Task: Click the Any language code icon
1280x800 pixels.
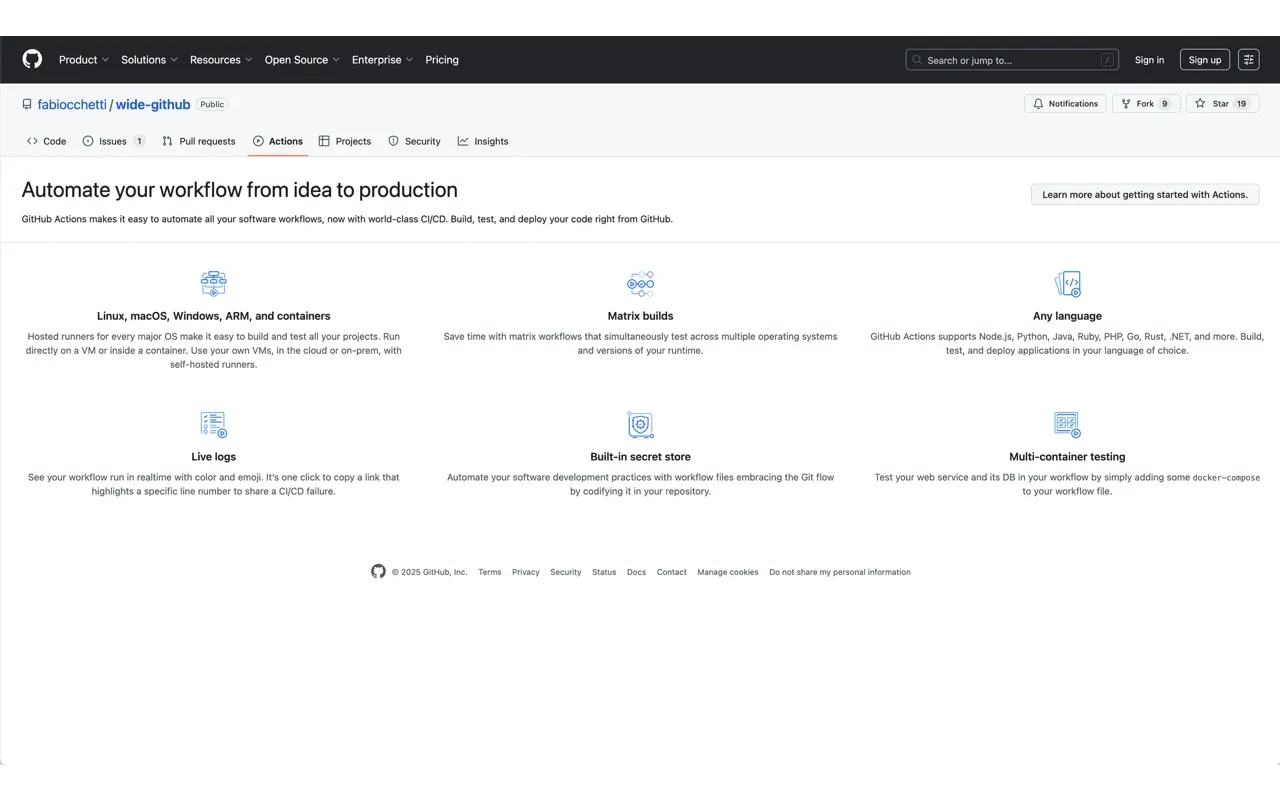Action: coord(1067,283)
